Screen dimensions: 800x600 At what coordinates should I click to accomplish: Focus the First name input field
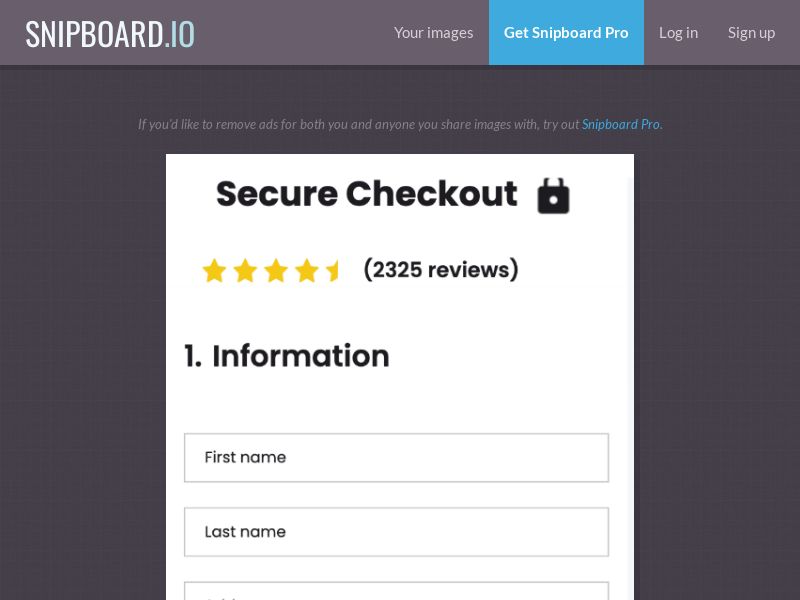point(396,458)
